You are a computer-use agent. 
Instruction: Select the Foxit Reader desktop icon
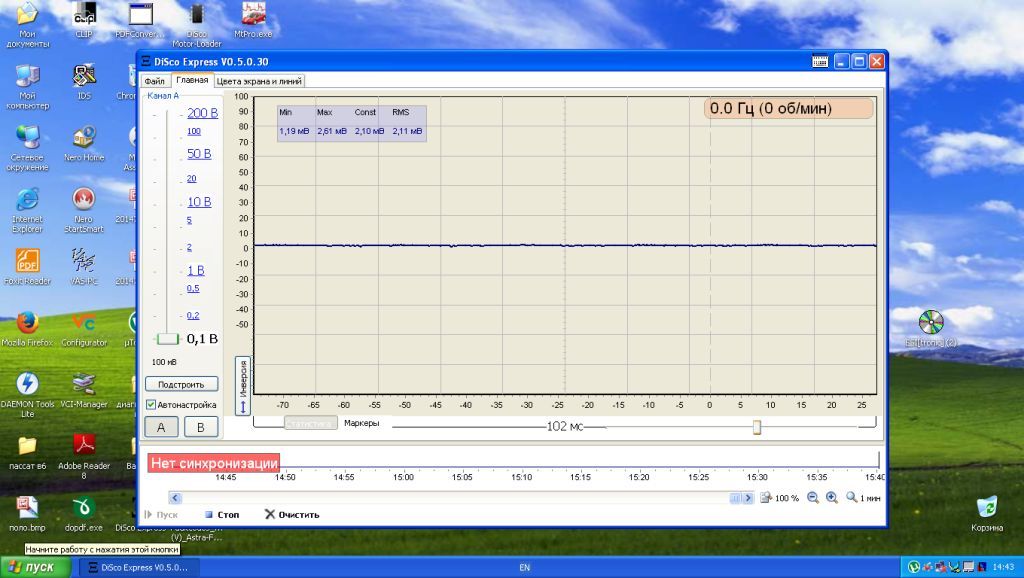[27, 267]
